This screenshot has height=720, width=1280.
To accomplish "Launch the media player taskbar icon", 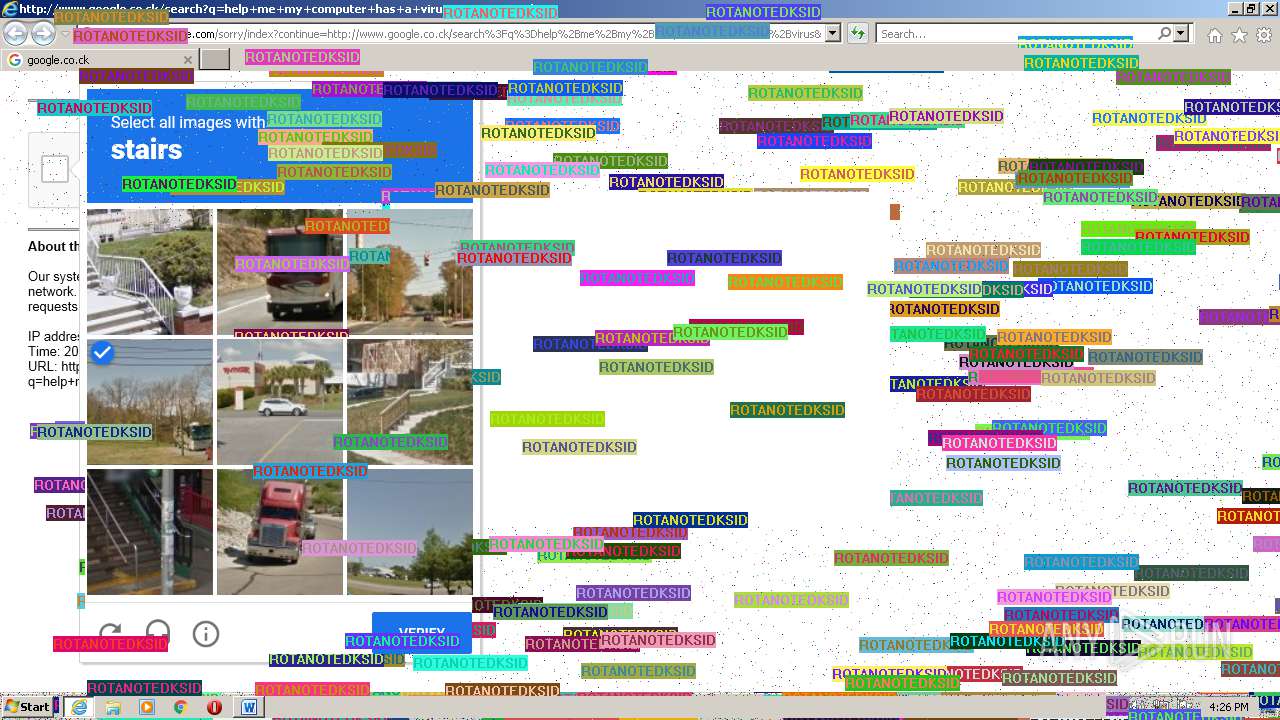I will [147, 707].
